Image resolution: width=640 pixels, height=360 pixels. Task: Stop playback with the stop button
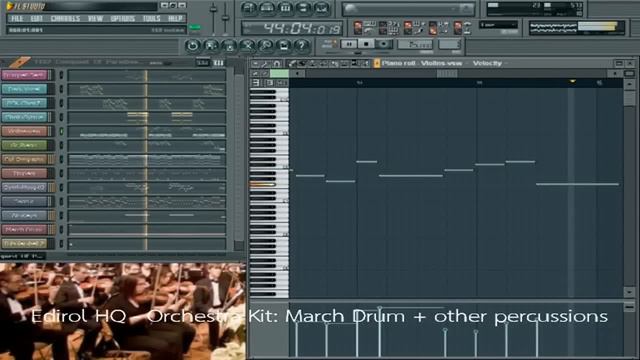coord(366,44)
